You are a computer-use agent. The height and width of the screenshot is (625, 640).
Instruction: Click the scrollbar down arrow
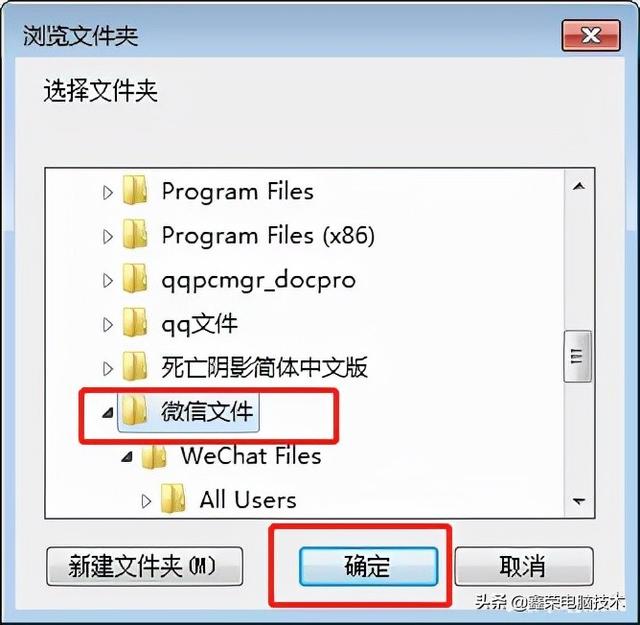[x=579, y=500]
